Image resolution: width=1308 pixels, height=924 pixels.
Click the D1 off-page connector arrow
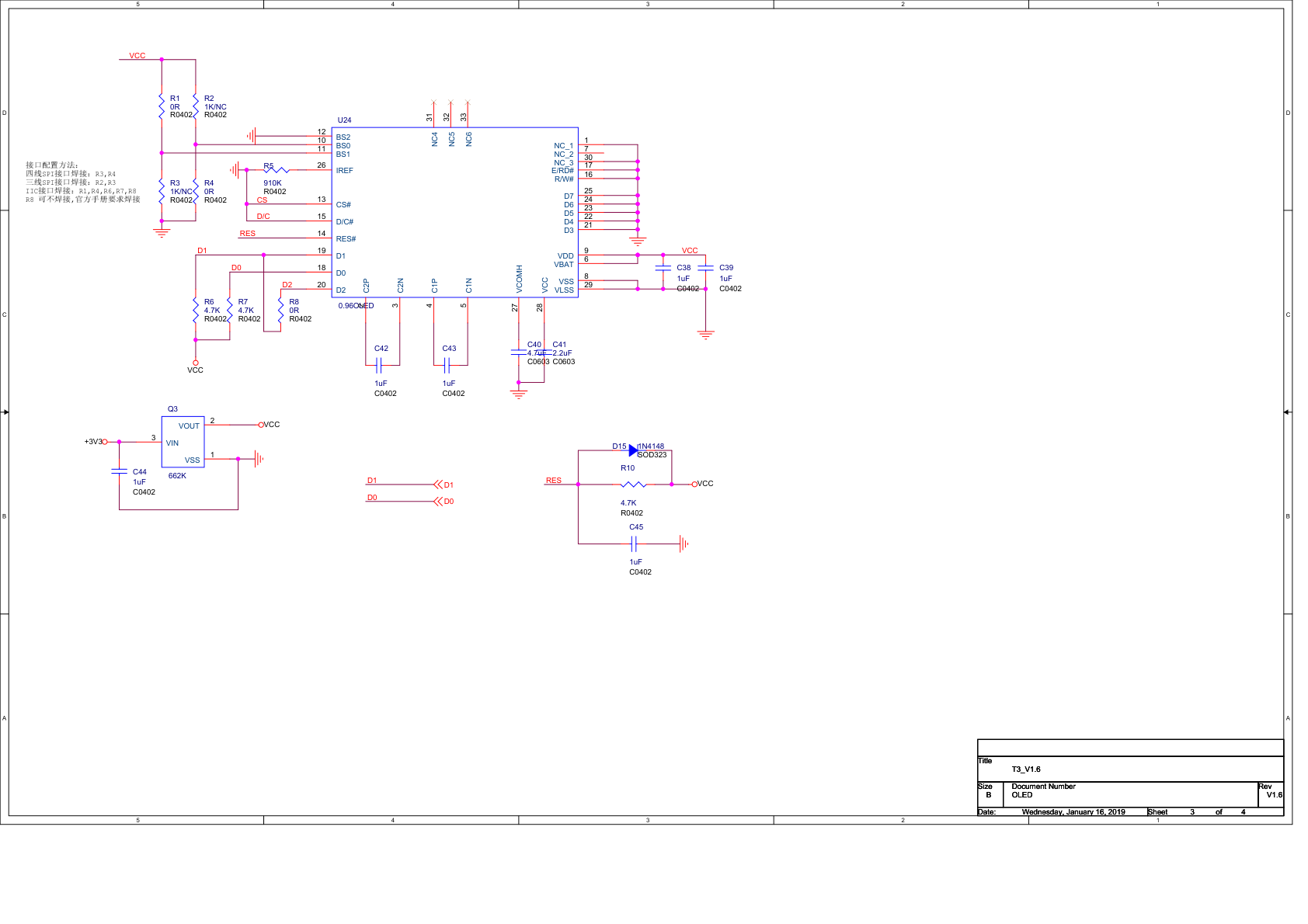pos(438,485)
